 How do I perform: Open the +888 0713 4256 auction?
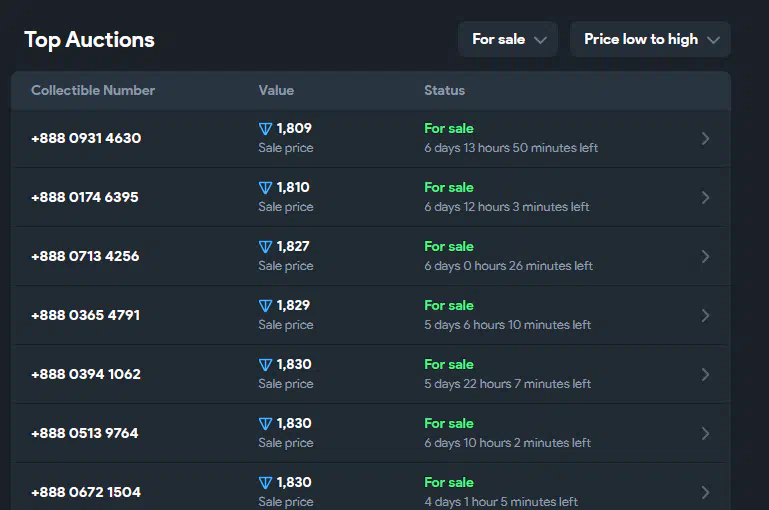tap(85, 256)
